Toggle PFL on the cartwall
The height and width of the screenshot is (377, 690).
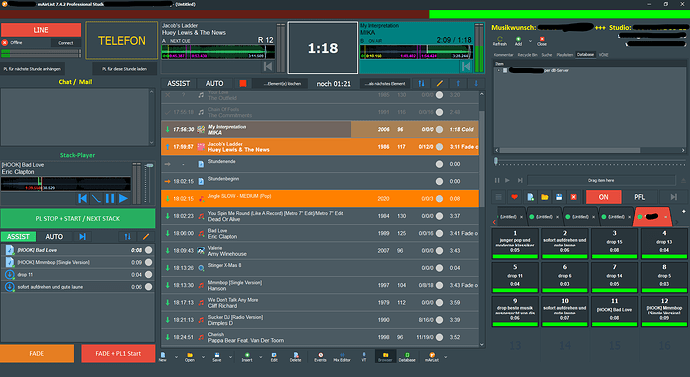click(x=639, y=197)
